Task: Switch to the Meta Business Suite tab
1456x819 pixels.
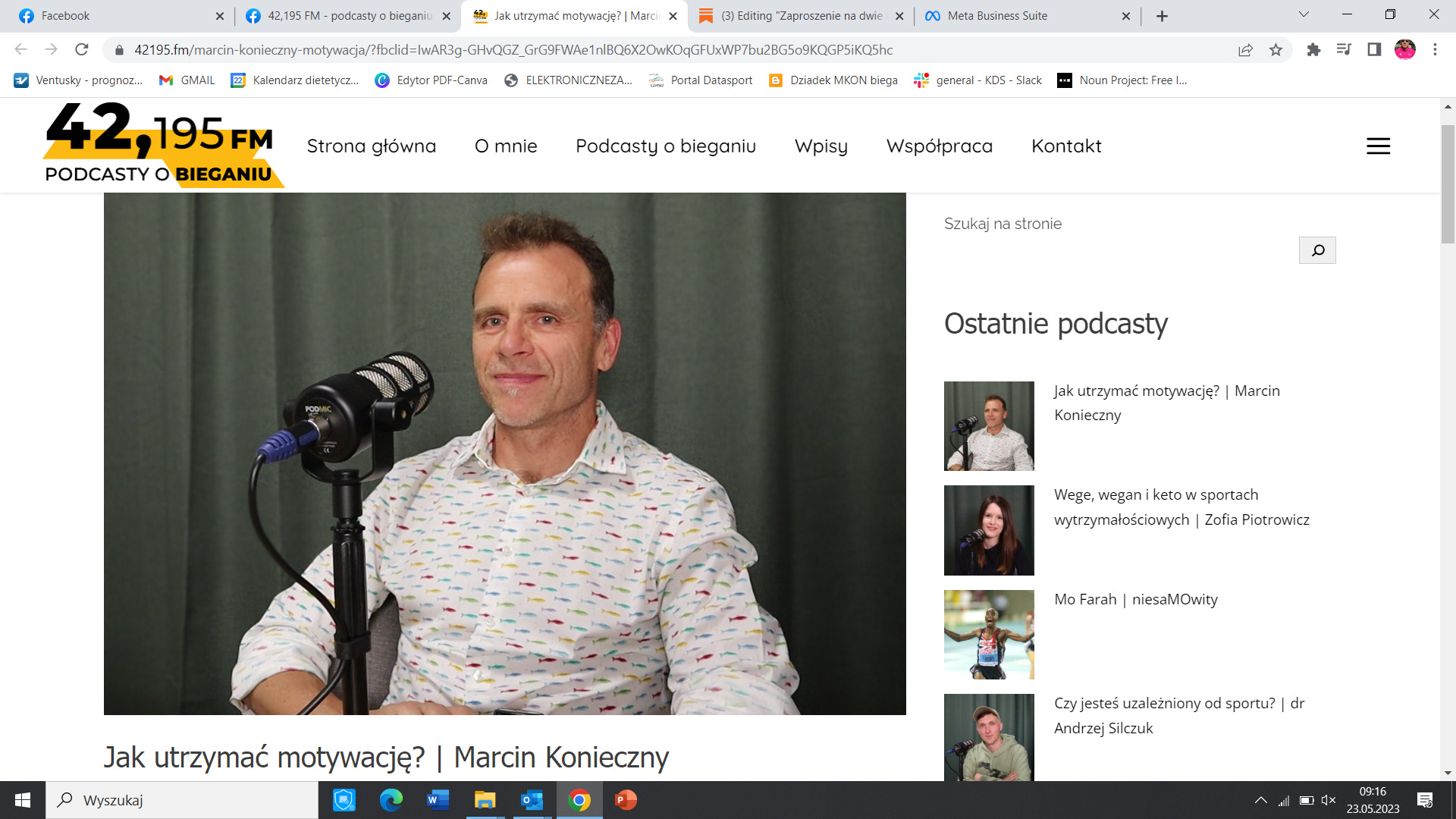Action: pyautogui.click(x=996, y=16)
